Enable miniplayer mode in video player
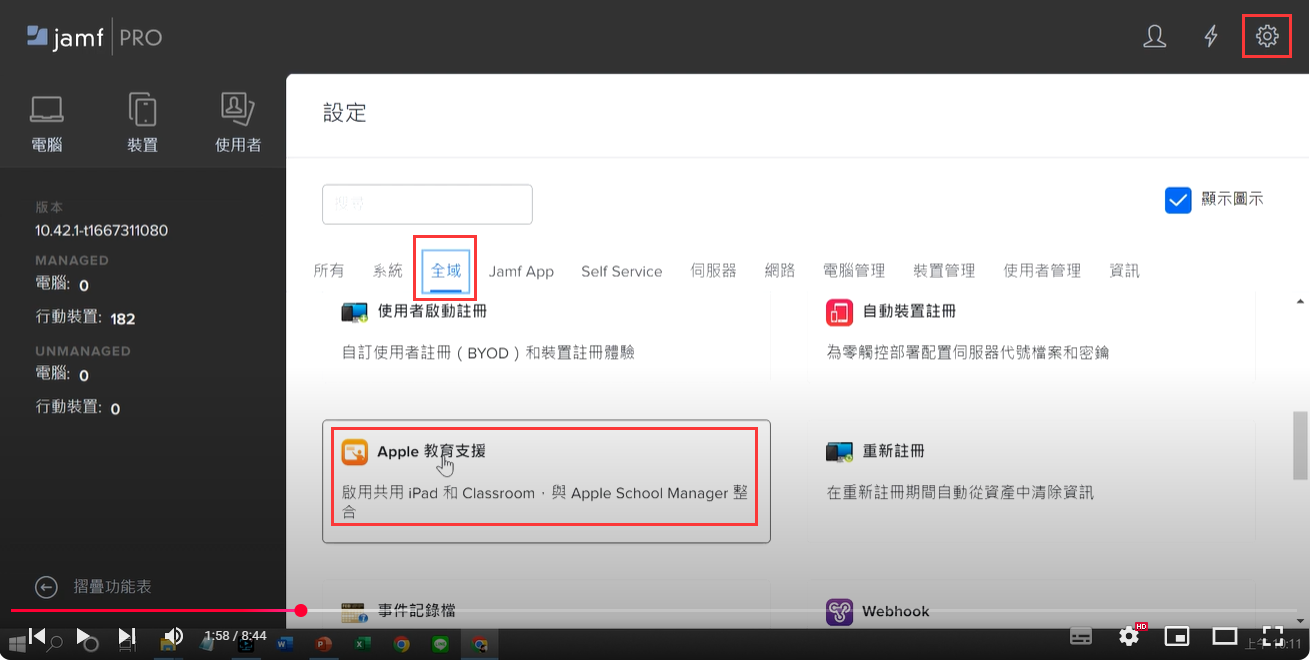The width and height of the screenshot is (1313, 663). pos(1177,636)
